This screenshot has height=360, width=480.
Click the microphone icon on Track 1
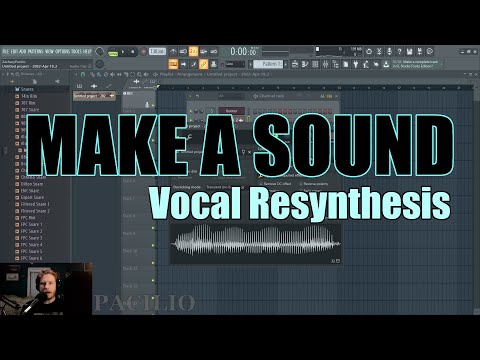pyautogui.click(x=147, y=105)
